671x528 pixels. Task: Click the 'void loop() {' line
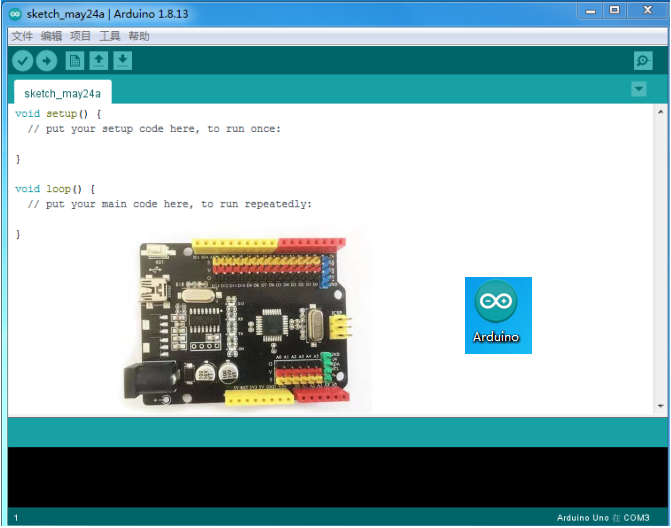click(55, 189)
